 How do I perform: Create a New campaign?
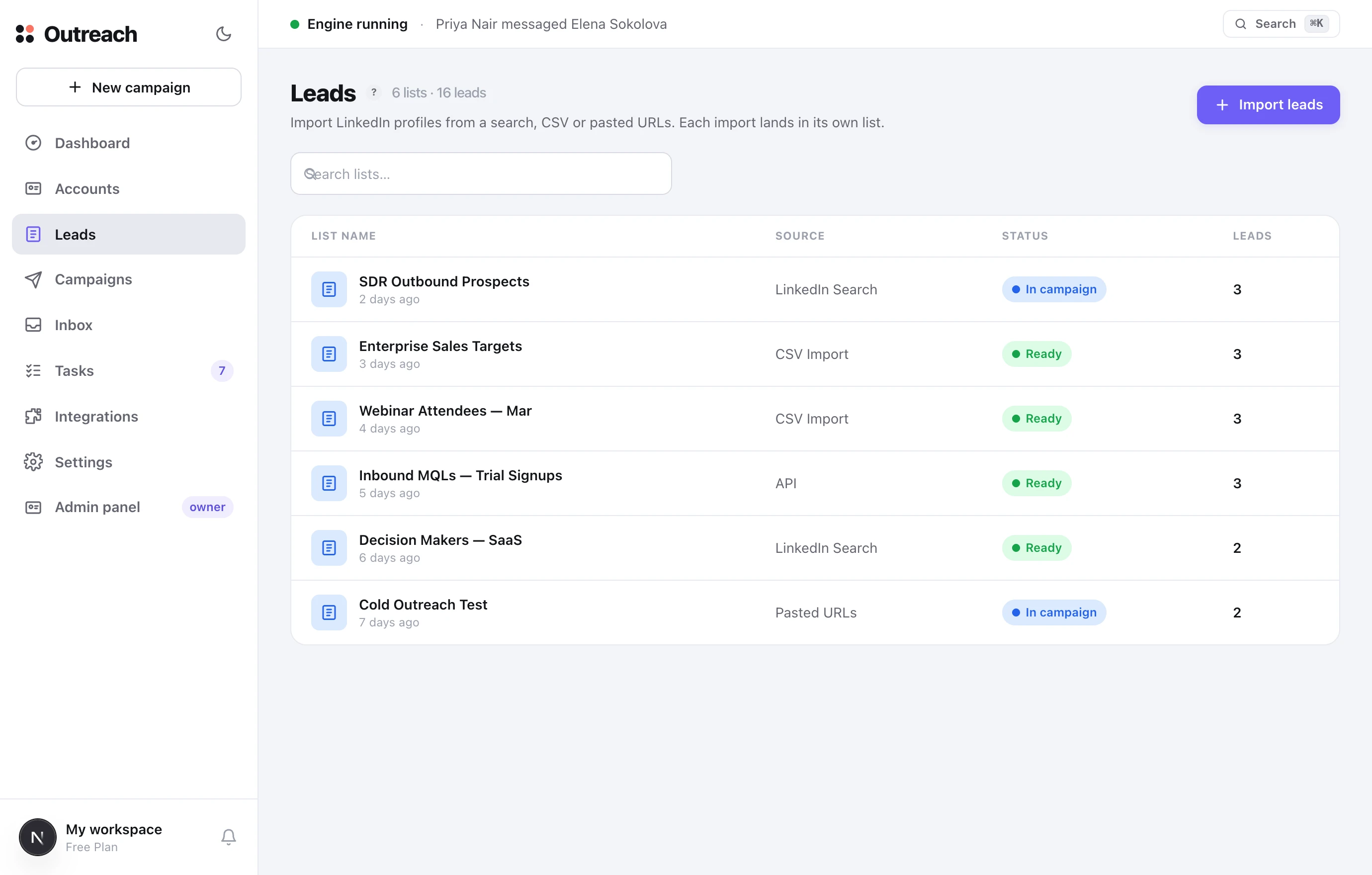pyautogui.click(x=129, y=87)
